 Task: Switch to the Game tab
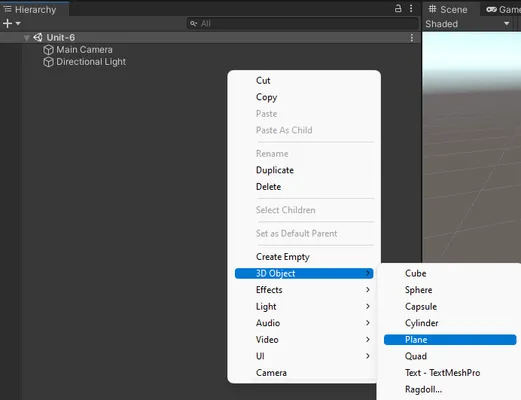click(503, 9)
